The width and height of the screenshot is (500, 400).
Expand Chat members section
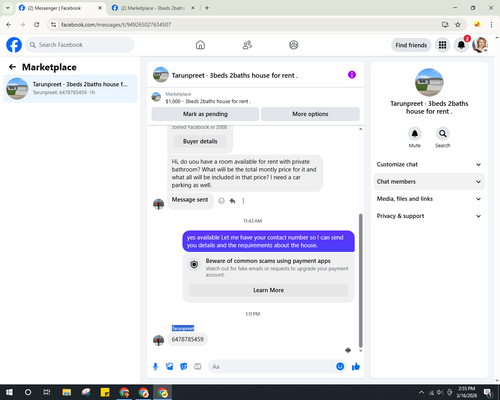tap(429, 182)
